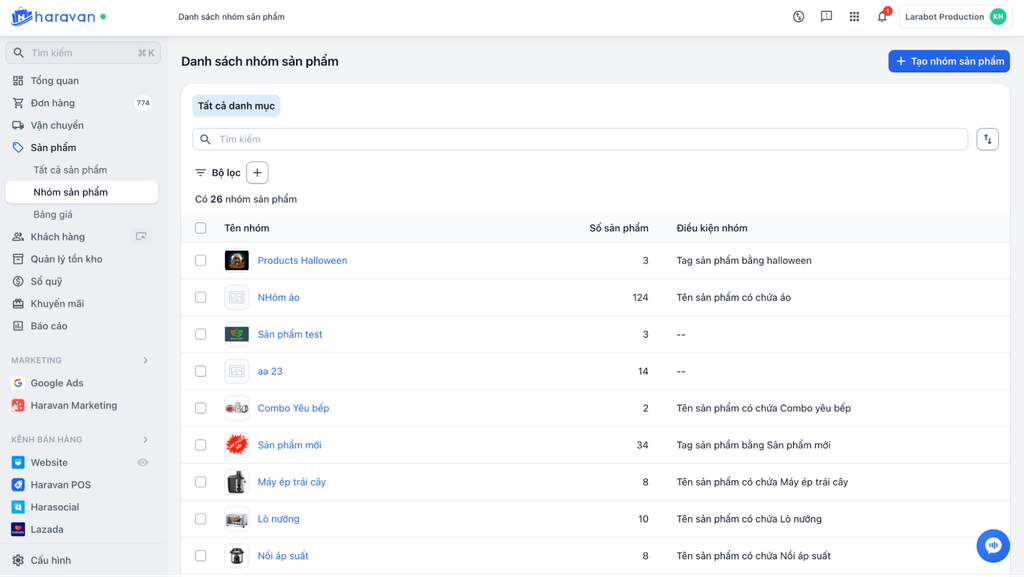Screen dimensions: 1024x577
Task: Select the Tất cả danh mục tab
Action: point(236,106)
